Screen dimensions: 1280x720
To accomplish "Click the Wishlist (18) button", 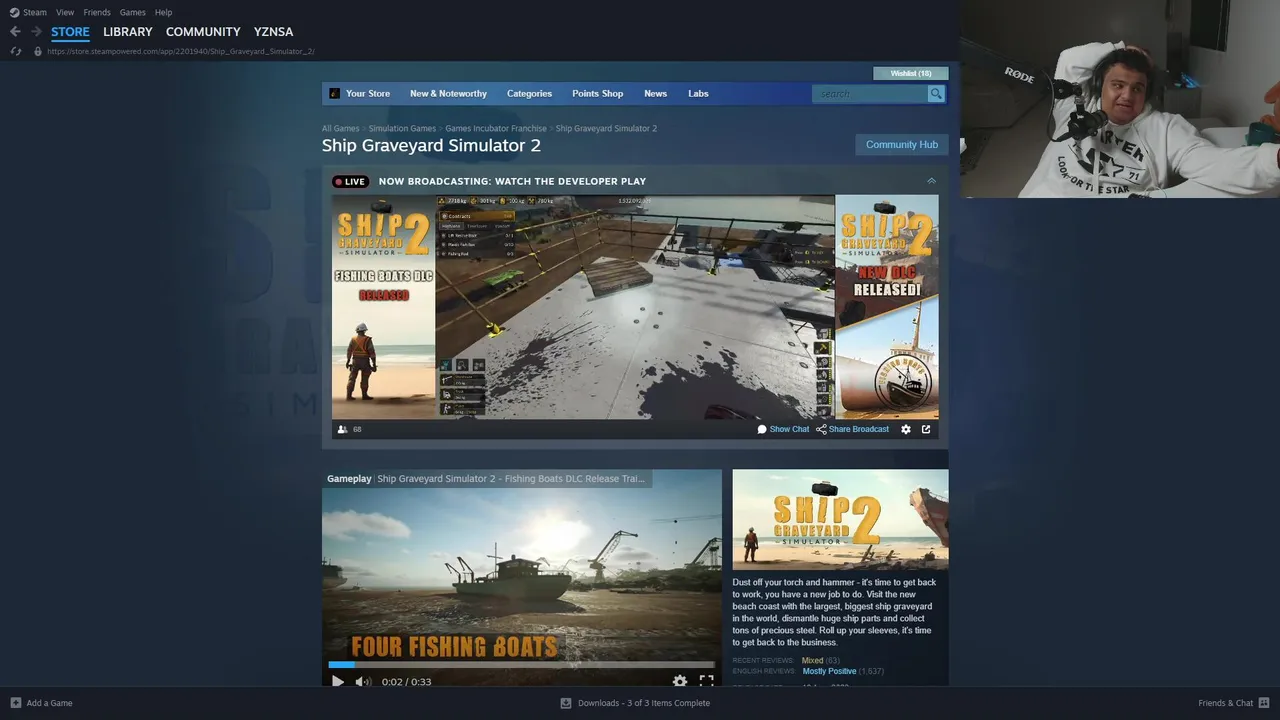I will [911, 73].
